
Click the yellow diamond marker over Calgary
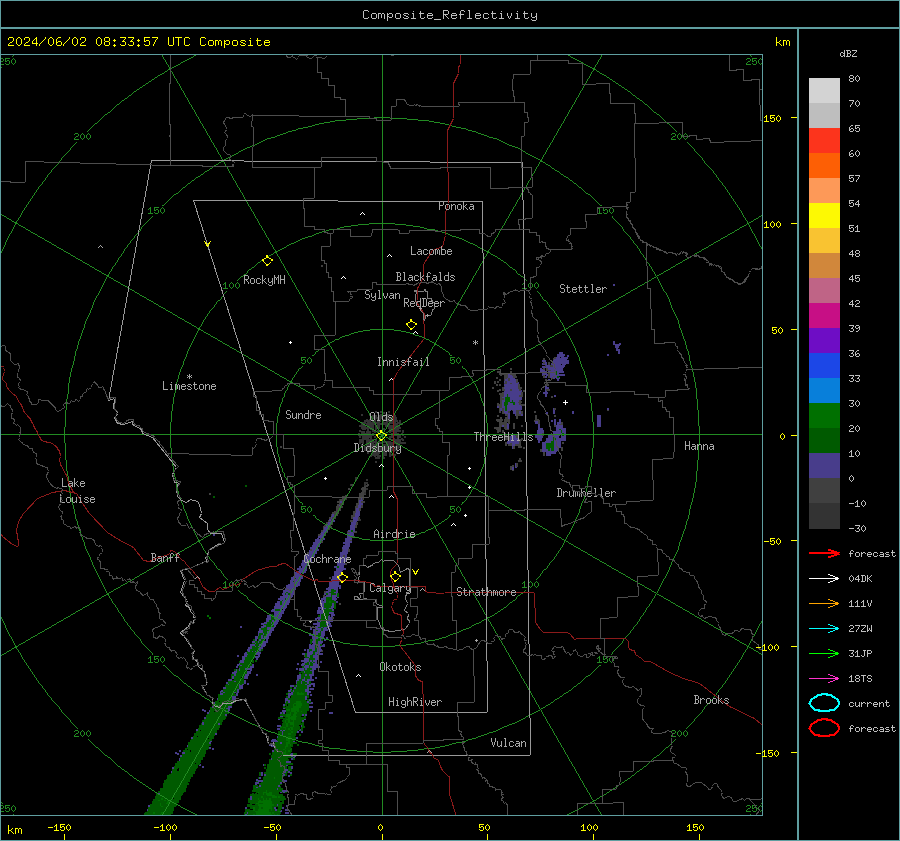pyautogui.click(x=395, y=576)
